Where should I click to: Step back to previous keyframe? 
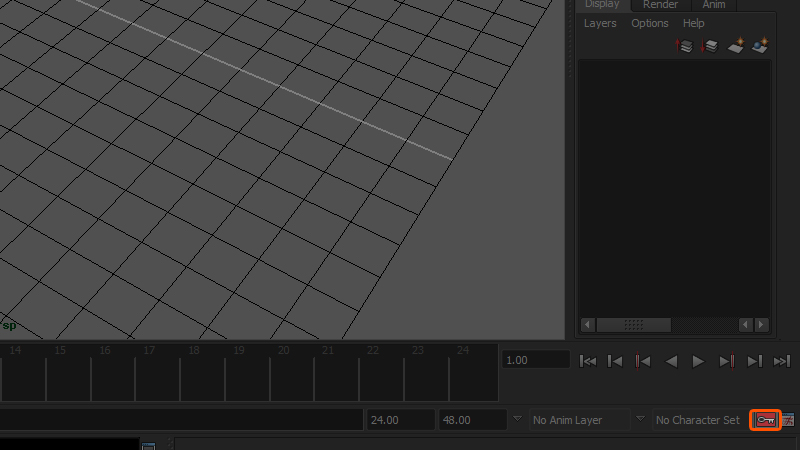[642, 361]
